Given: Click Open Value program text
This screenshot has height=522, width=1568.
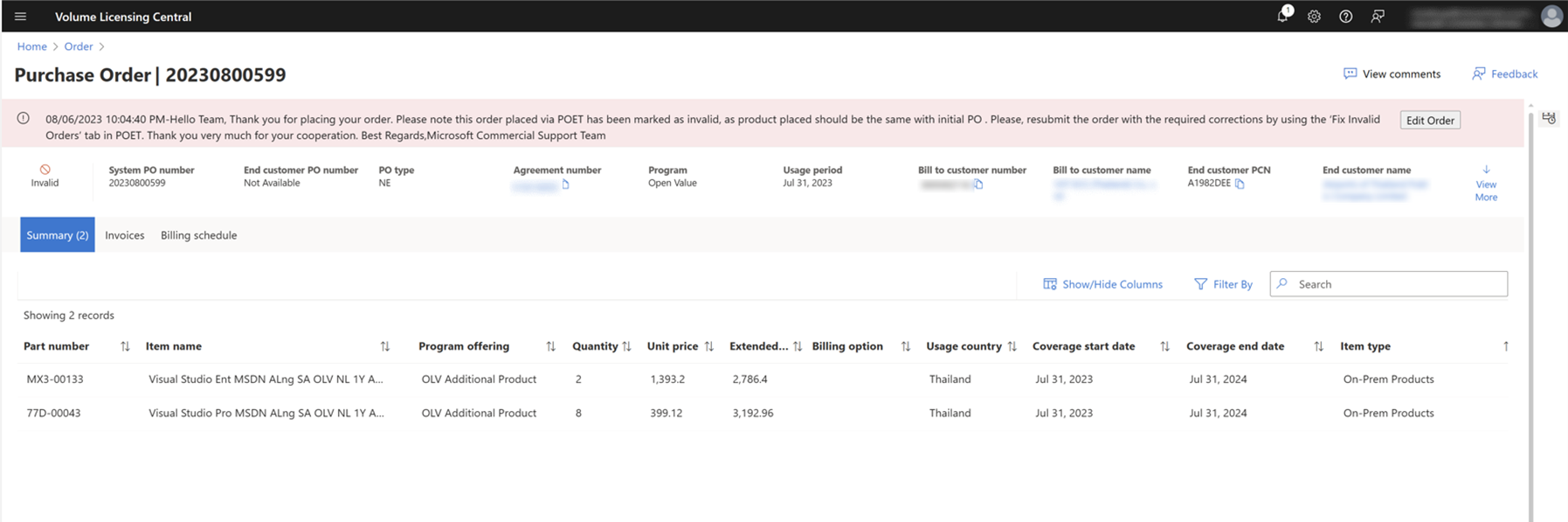Looking at the screenshot, I should 673,184.
